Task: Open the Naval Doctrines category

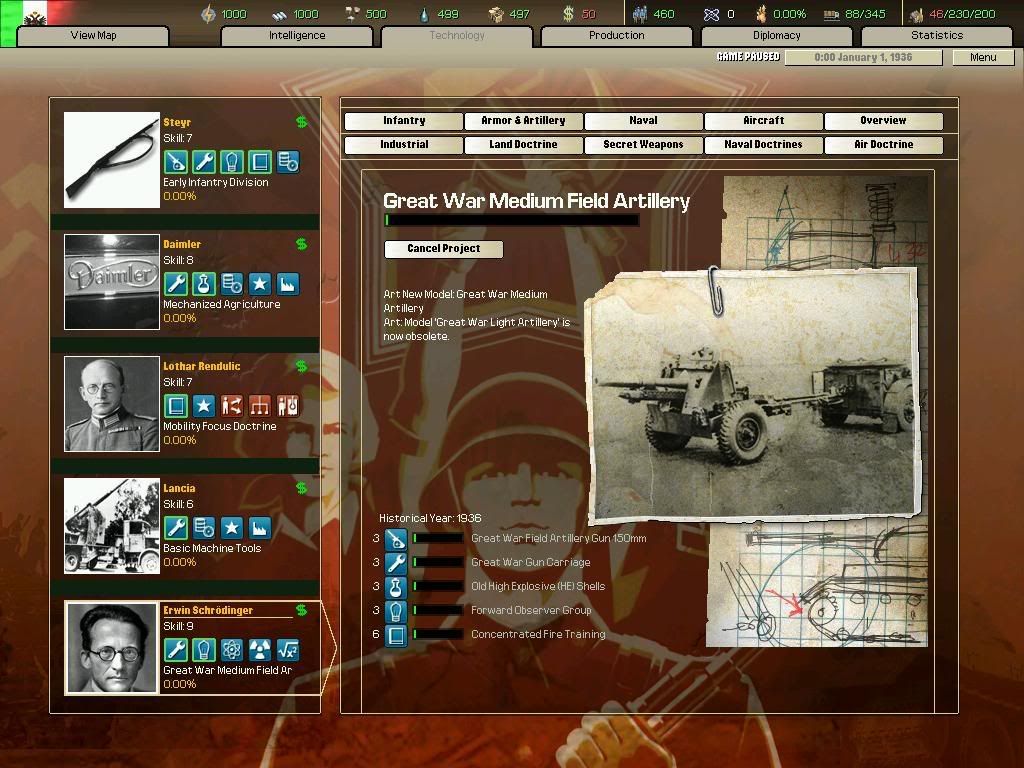Action: pos(763,145)
